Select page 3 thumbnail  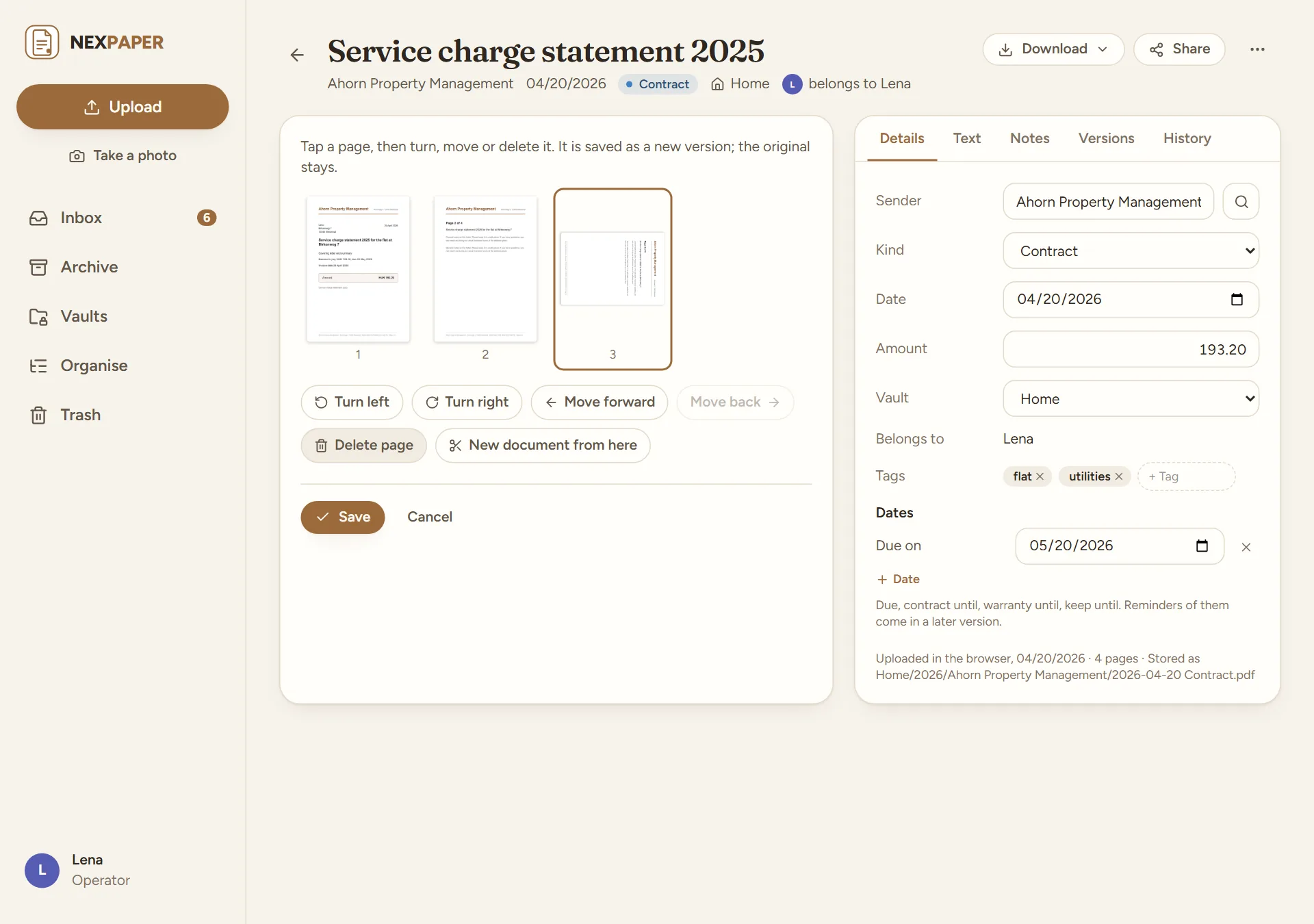(613, 279)
